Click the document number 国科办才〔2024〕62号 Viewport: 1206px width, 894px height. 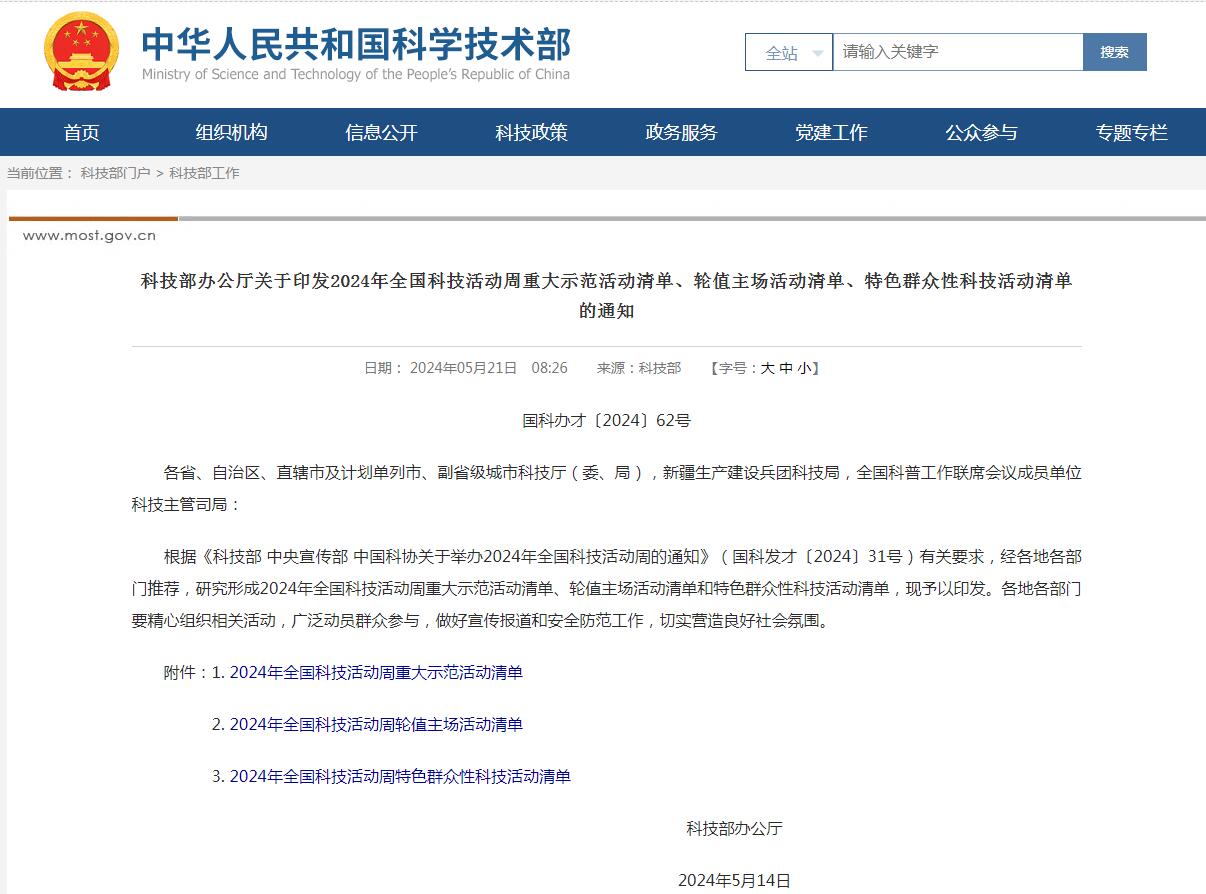click(607, 421)
